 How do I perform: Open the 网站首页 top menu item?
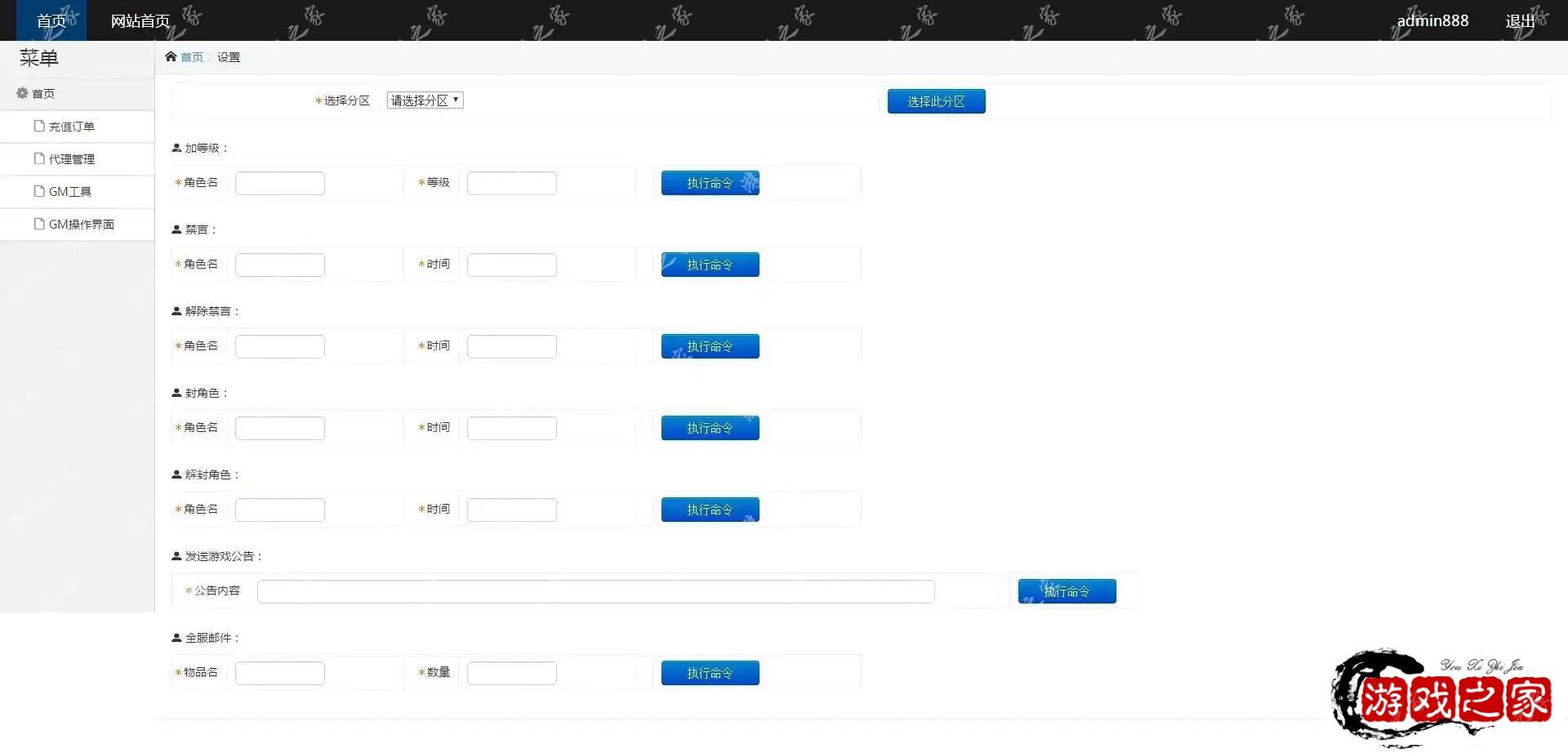click(140, 21)
